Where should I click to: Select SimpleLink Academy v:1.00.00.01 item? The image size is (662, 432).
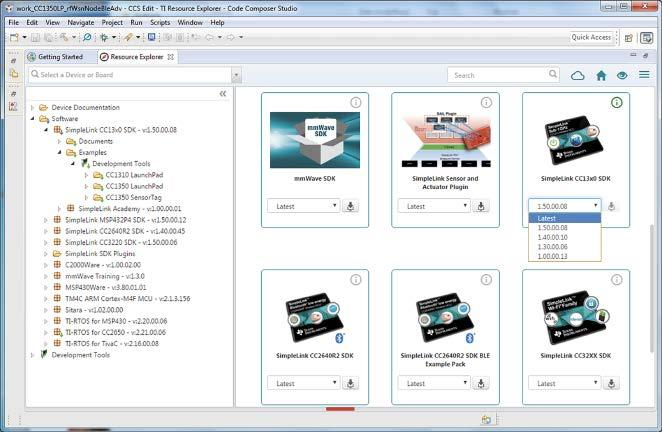[x=130, y=209]
